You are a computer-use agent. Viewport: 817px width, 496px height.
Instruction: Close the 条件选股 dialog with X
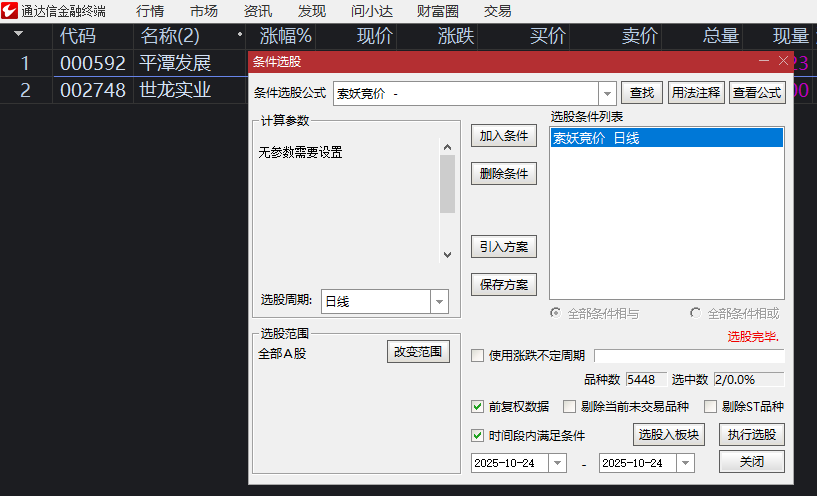[783, 61]
